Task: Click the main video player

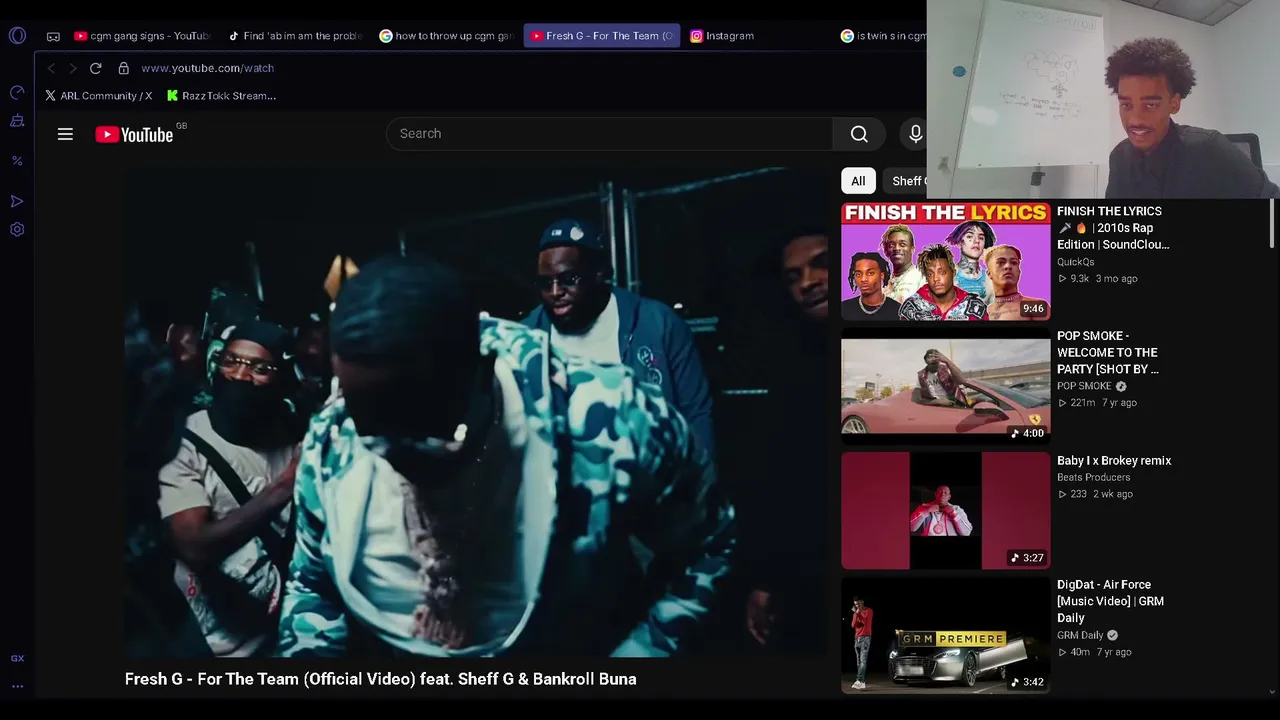Action: click(476, 411)
